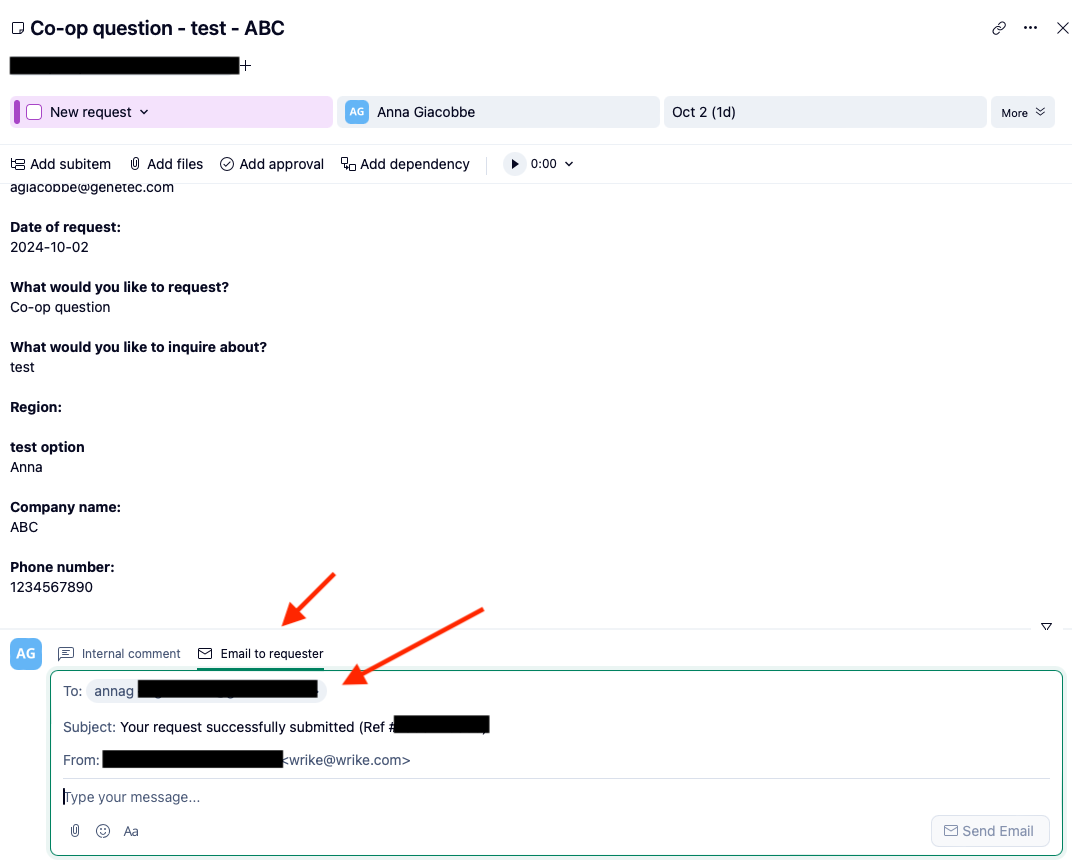Screen dimensions: 1072x863
Task: Click the test option value Anna
Action: (26, 467)
